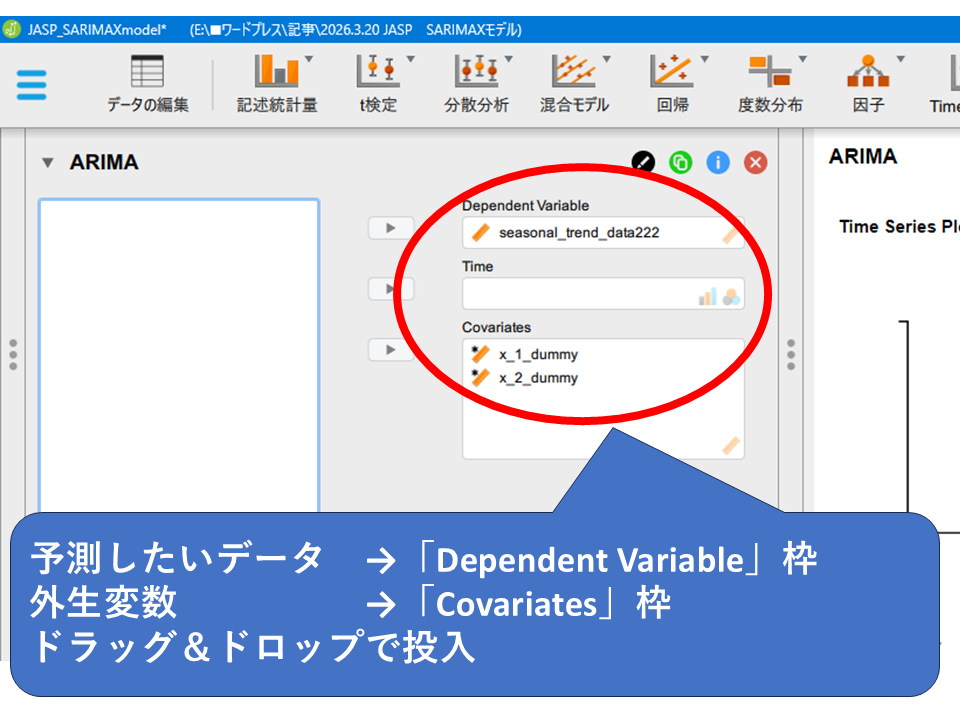
Task: Click the empty Time variable field
Action: pos(580,294)
